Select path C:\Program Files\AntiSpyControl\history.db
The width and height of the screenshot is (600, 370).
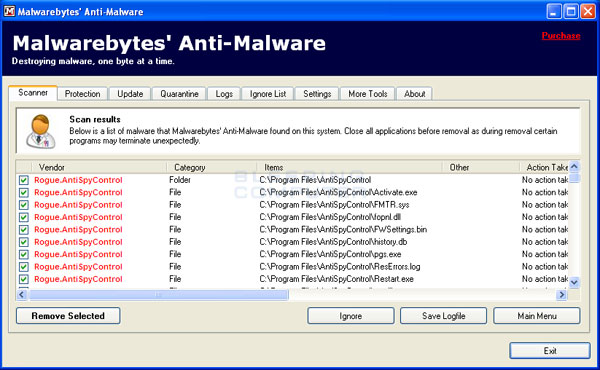pos(333,242)
